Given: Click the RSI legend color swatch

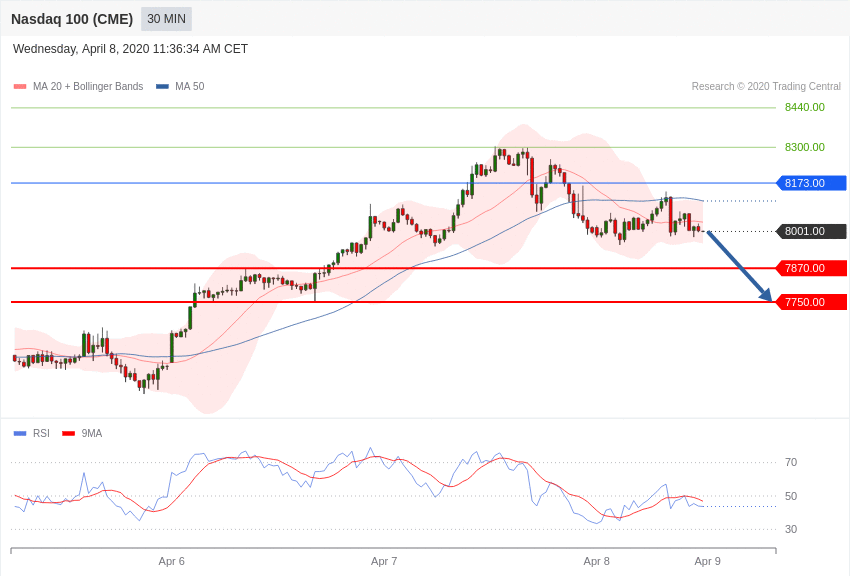Looking at the screenshot, I should (x=20, y=433).
